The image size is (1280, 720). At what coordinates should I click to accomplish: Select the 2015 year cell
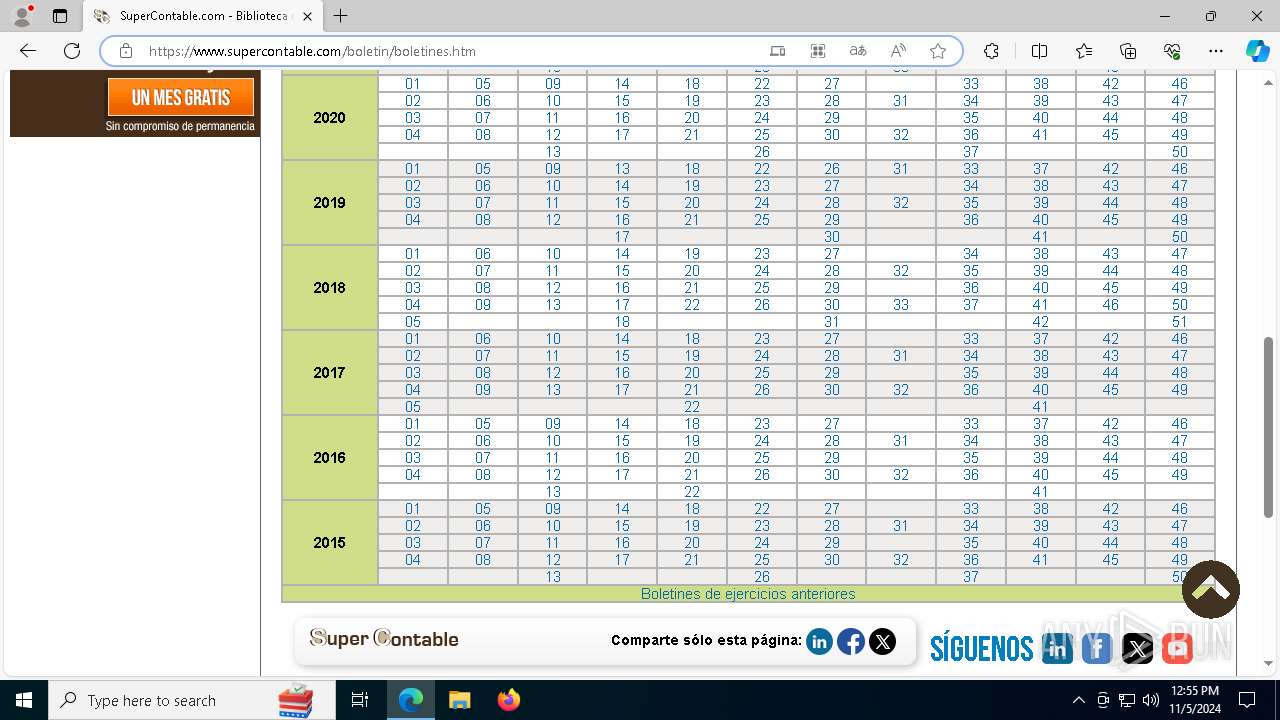point(330,543)
